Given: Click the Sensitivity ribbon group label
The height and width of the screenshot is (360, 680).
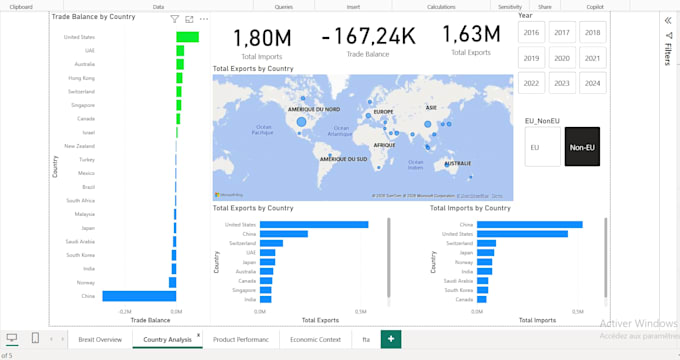Looking at the screenshot, I should pyautogui.click(x=510, y=7).
